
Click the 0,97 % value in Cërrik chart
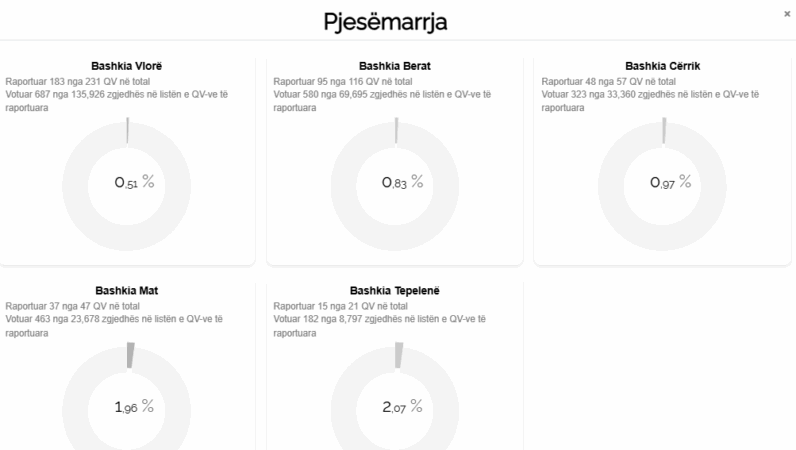pos(670,182)
